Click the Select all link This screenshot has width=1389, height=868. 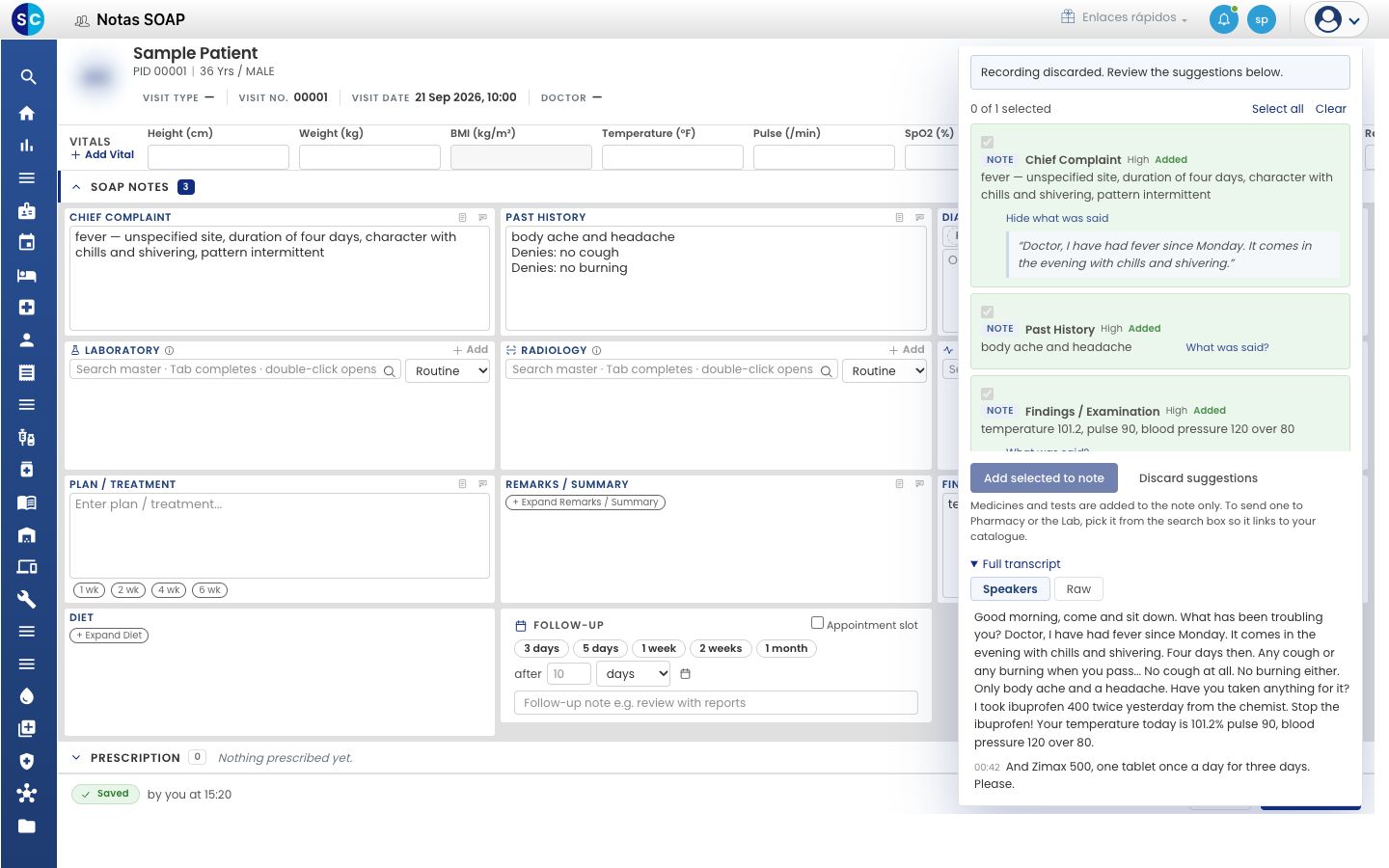1277,109
